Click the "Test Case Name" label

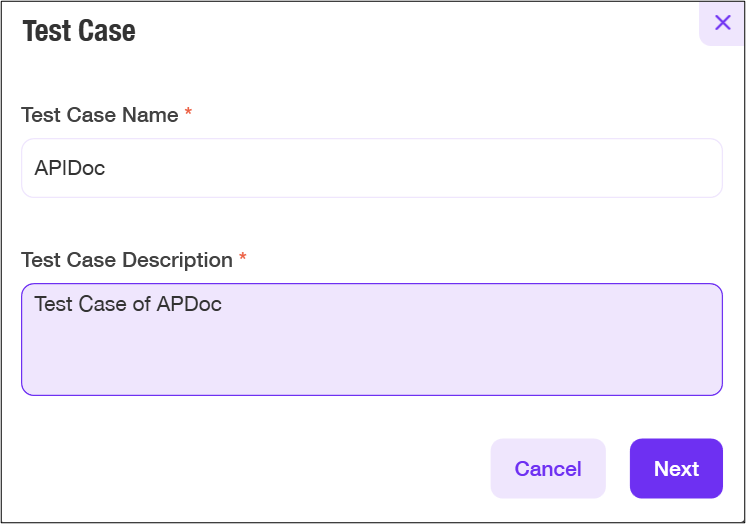coord(99,115)
